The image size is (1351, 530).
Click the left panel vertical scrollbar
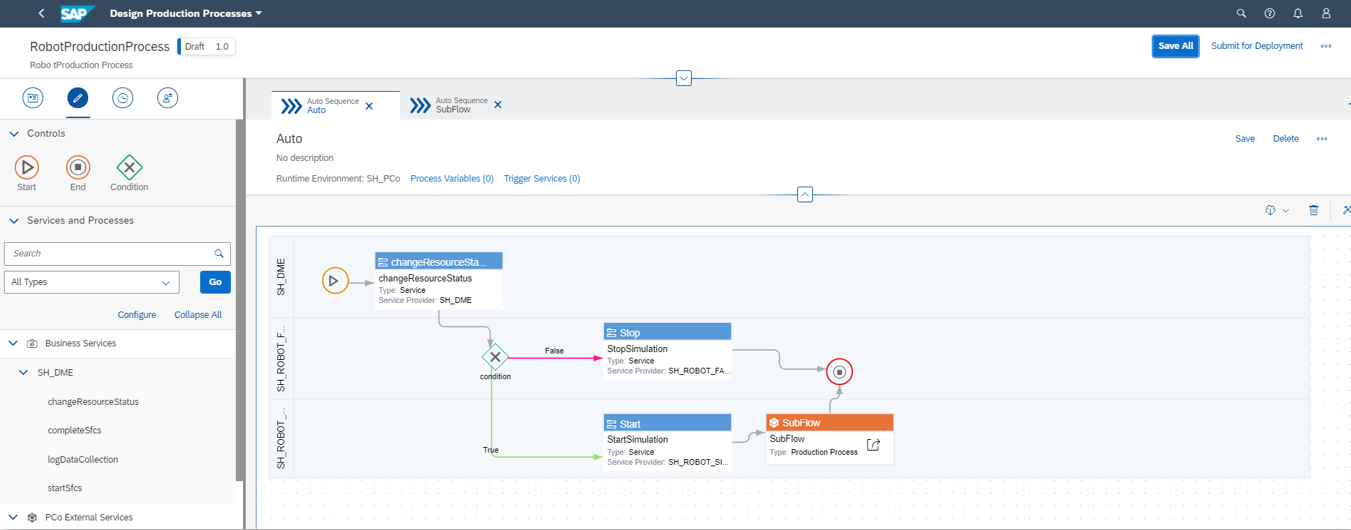coord(240,300)
